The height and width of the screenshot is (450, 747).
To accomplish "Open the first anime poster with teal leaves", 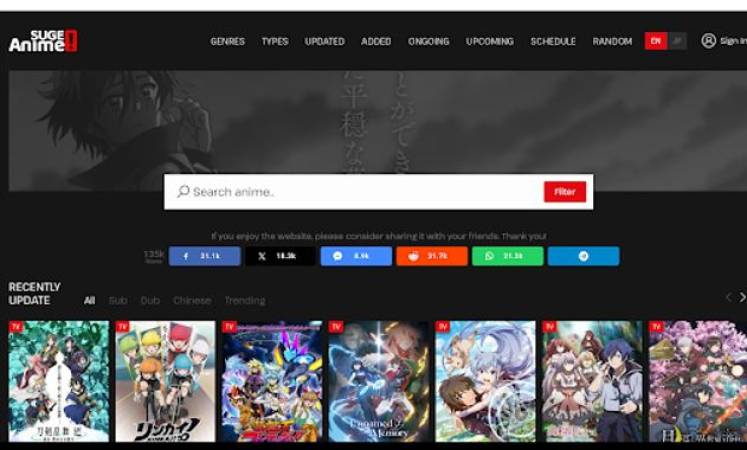I will [x=59, y=381].
